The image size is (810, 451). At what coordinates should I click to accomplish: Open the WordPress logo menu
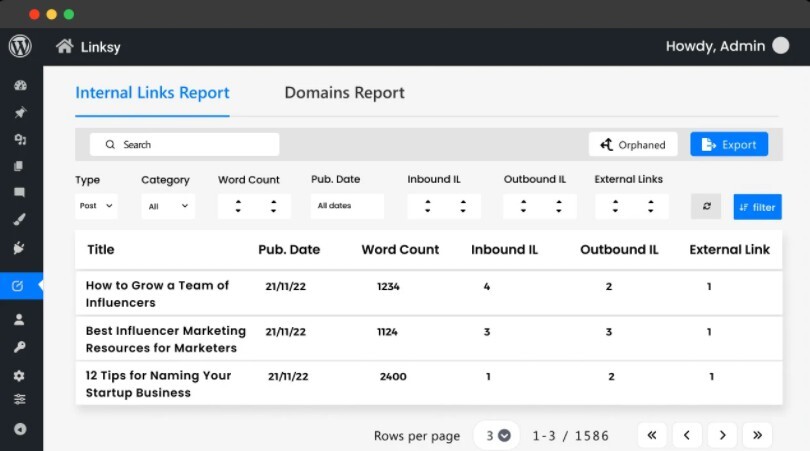[x=20, y=46]
